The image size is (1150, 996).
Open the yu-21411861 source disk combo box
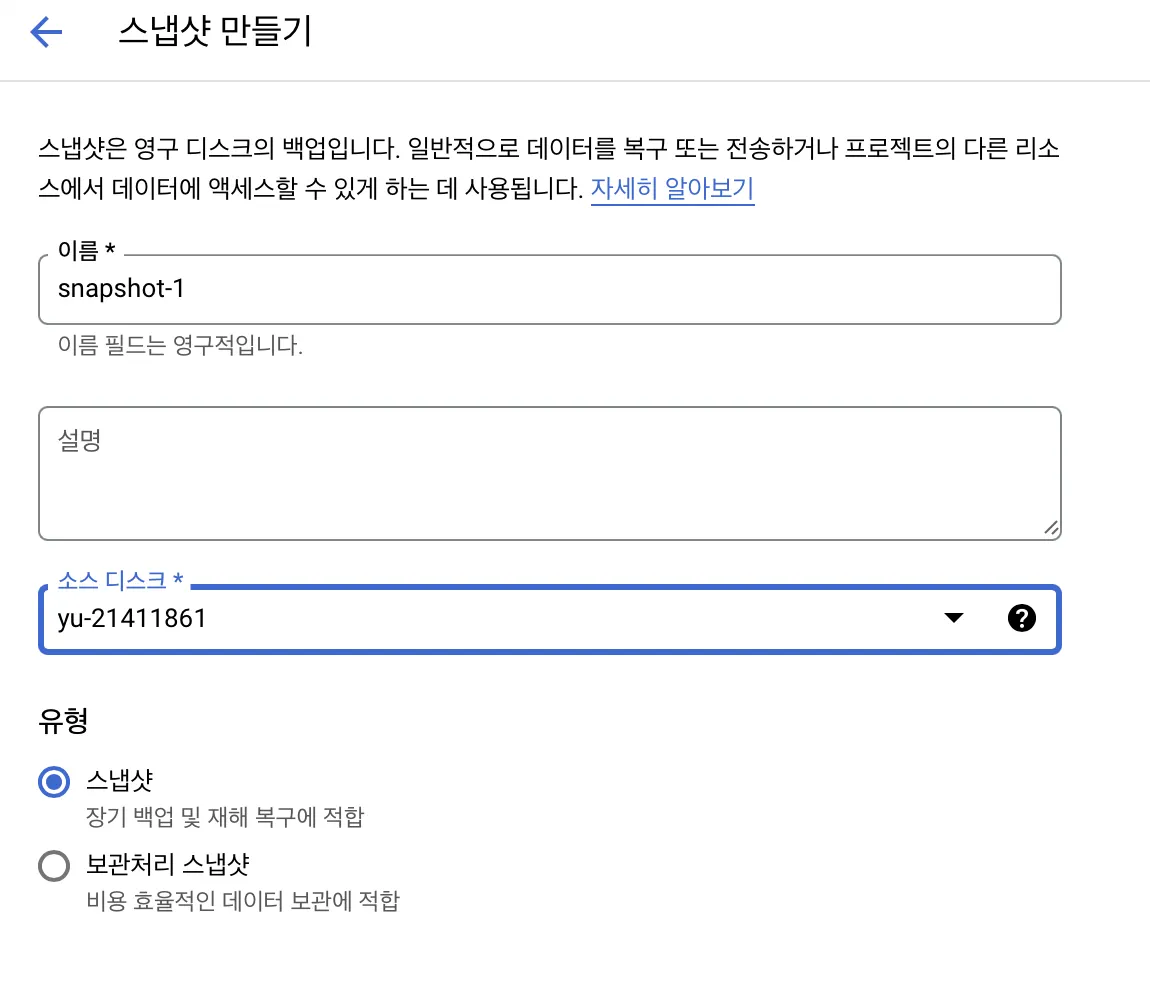[x=480, y=619]
